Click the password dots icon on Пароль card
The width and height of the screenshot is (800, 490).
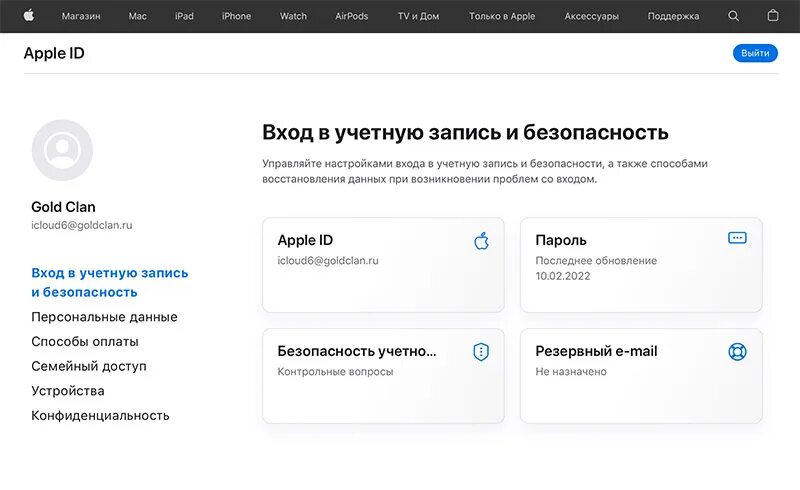tap(737, 238)
